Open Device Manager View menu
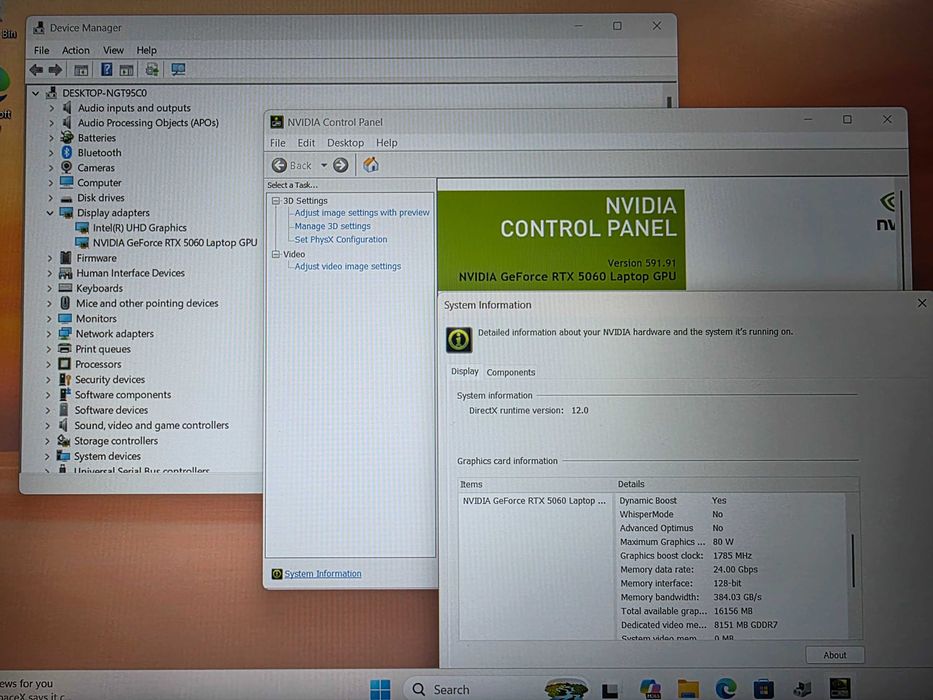 pyautogui.click(x=113, y=51)
